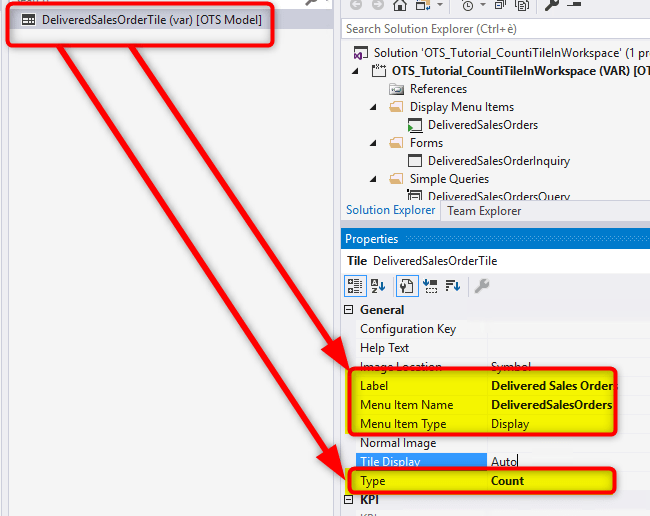Toggle the Properties view button in the grid toolbar
This screenshot has height=516, width=650.
407,286
